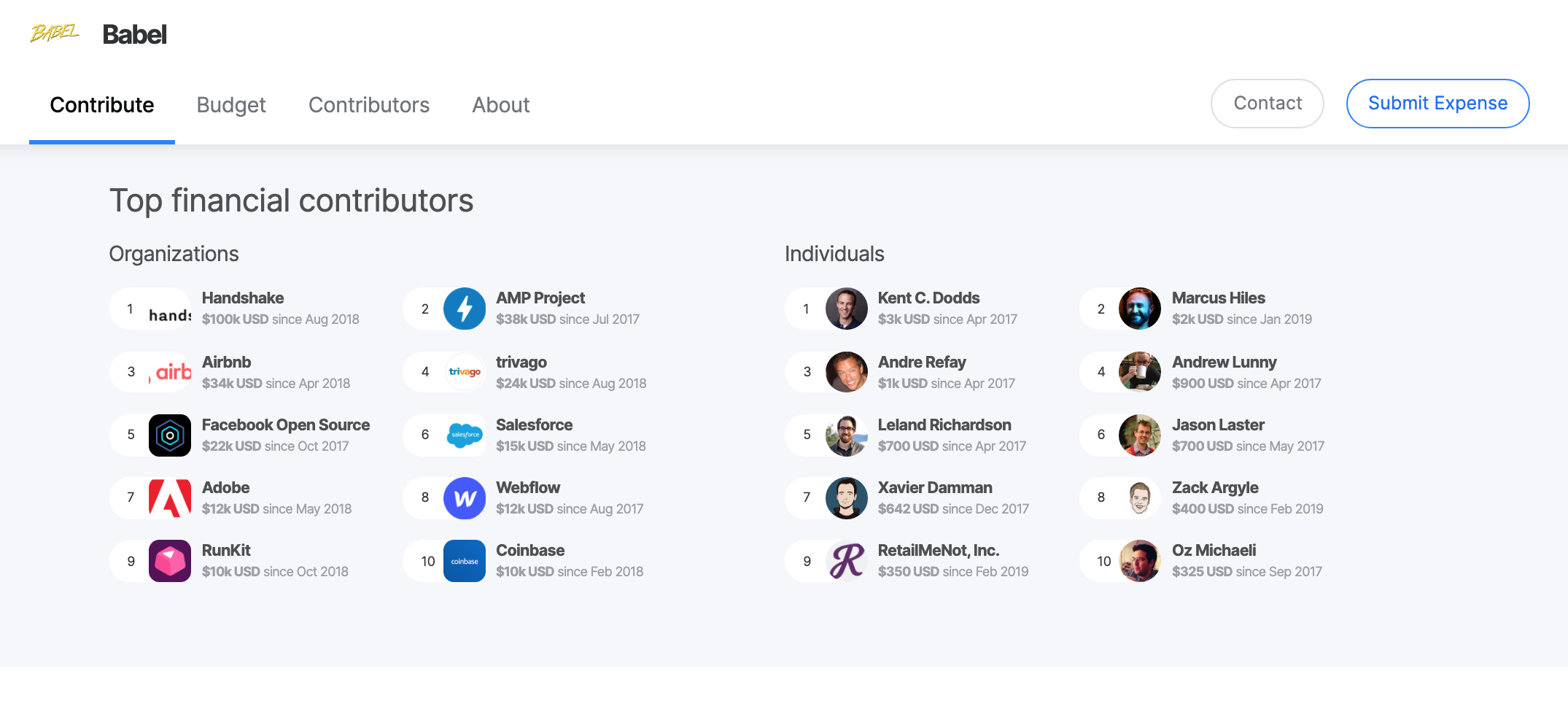Click the trivago logo icon
Screen dimensions: 1568x709
point(465,372)
